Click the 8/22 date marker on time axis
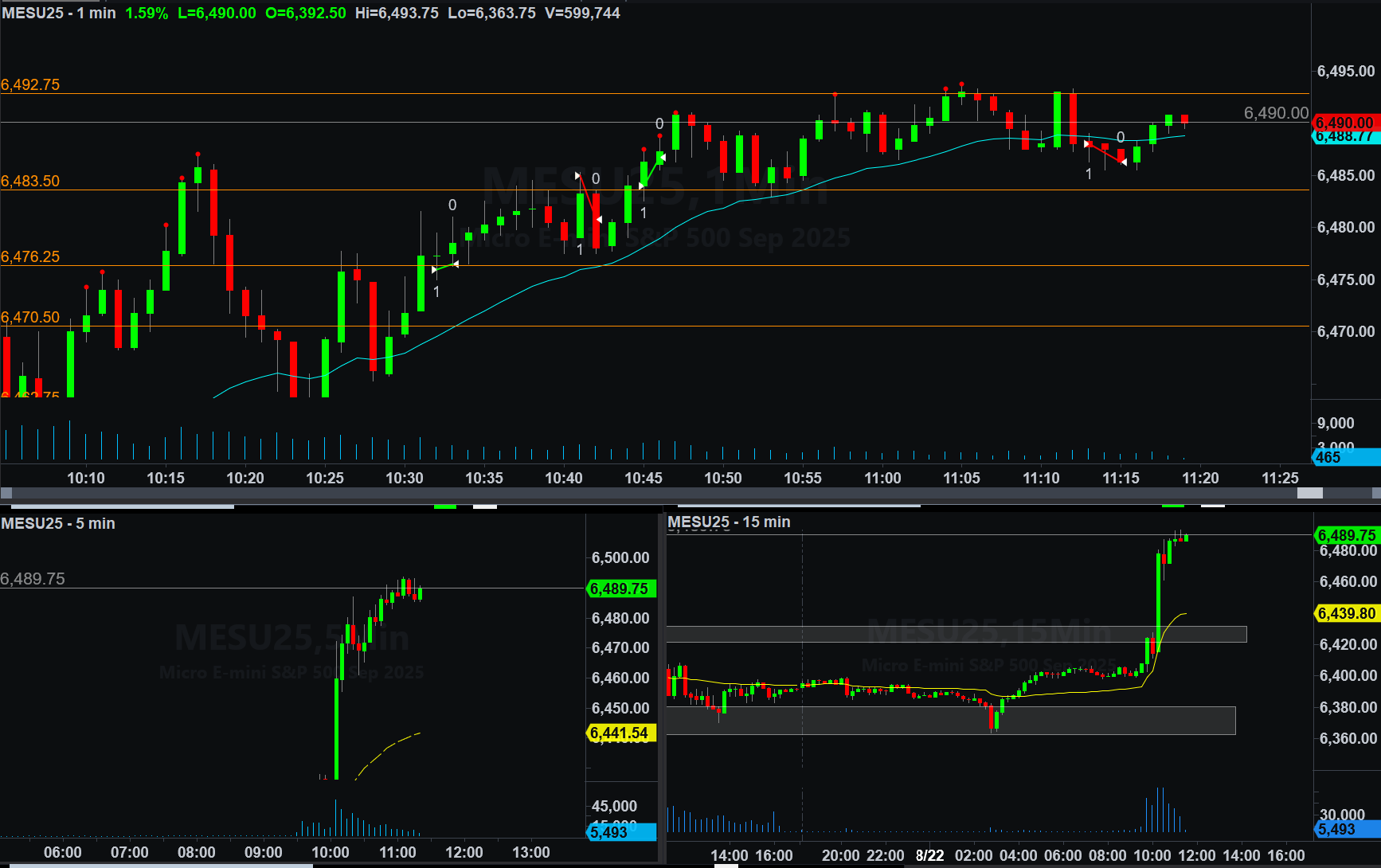The width and height of the screenshot is (1381, 868). 929,855
